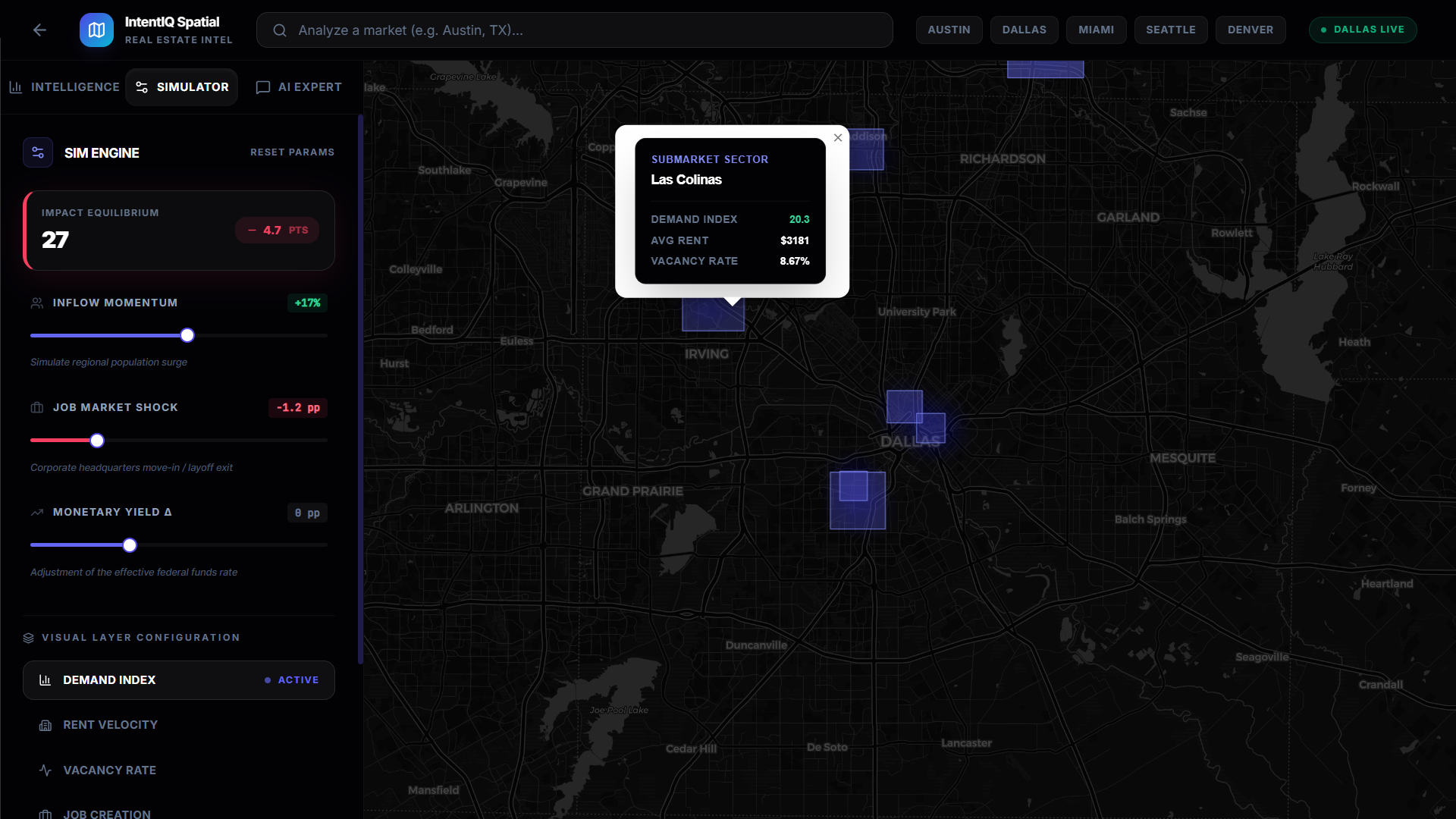Screen dimensions: 1456x819
Task: Click the back arrow icon
Action: [39, 30]
